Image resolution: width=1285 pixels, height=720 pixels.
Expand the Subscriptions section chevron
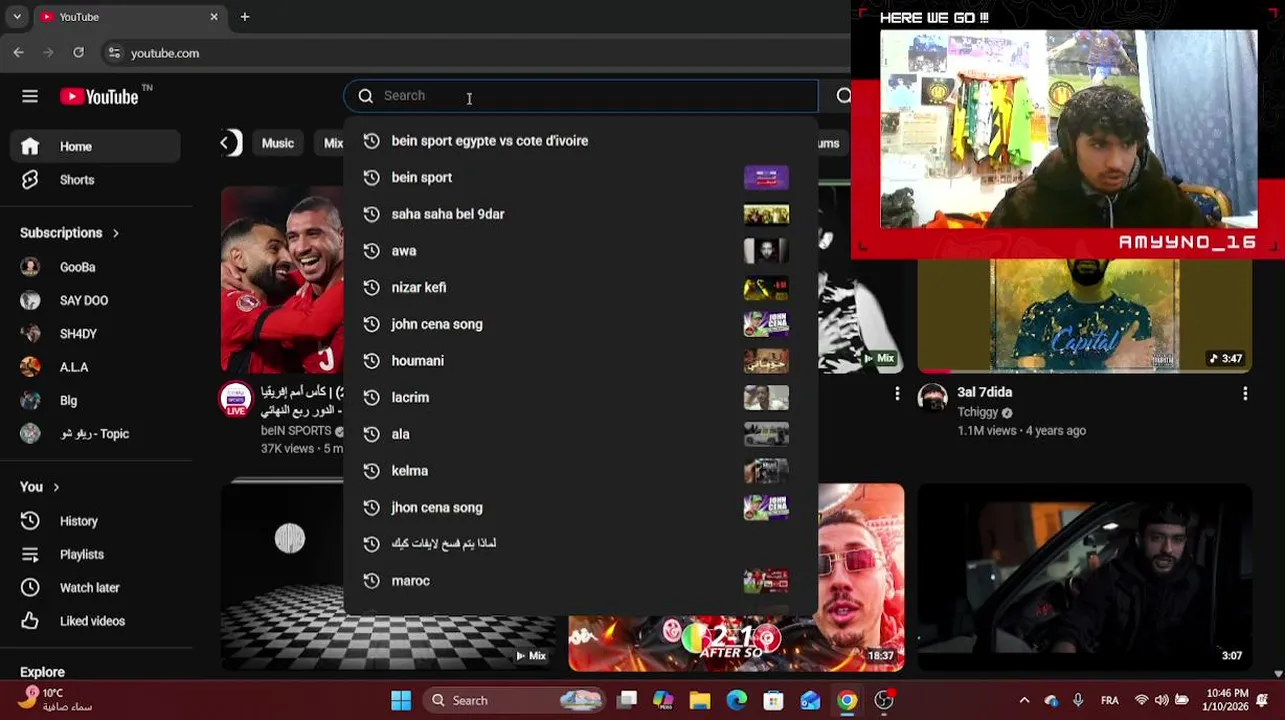[x=116, y=233]
